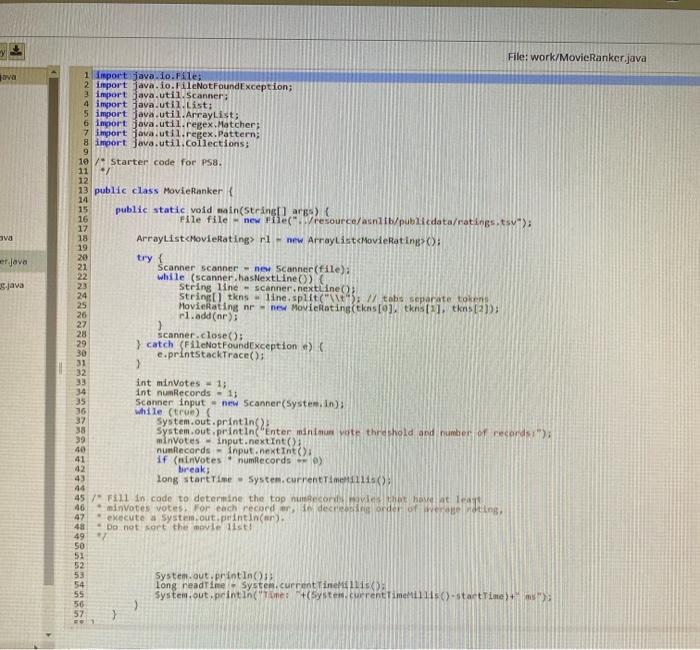Viewport: 700px width, 650px height.
Task: Click the rl.add(nr) line
Action: pos(208,317)
